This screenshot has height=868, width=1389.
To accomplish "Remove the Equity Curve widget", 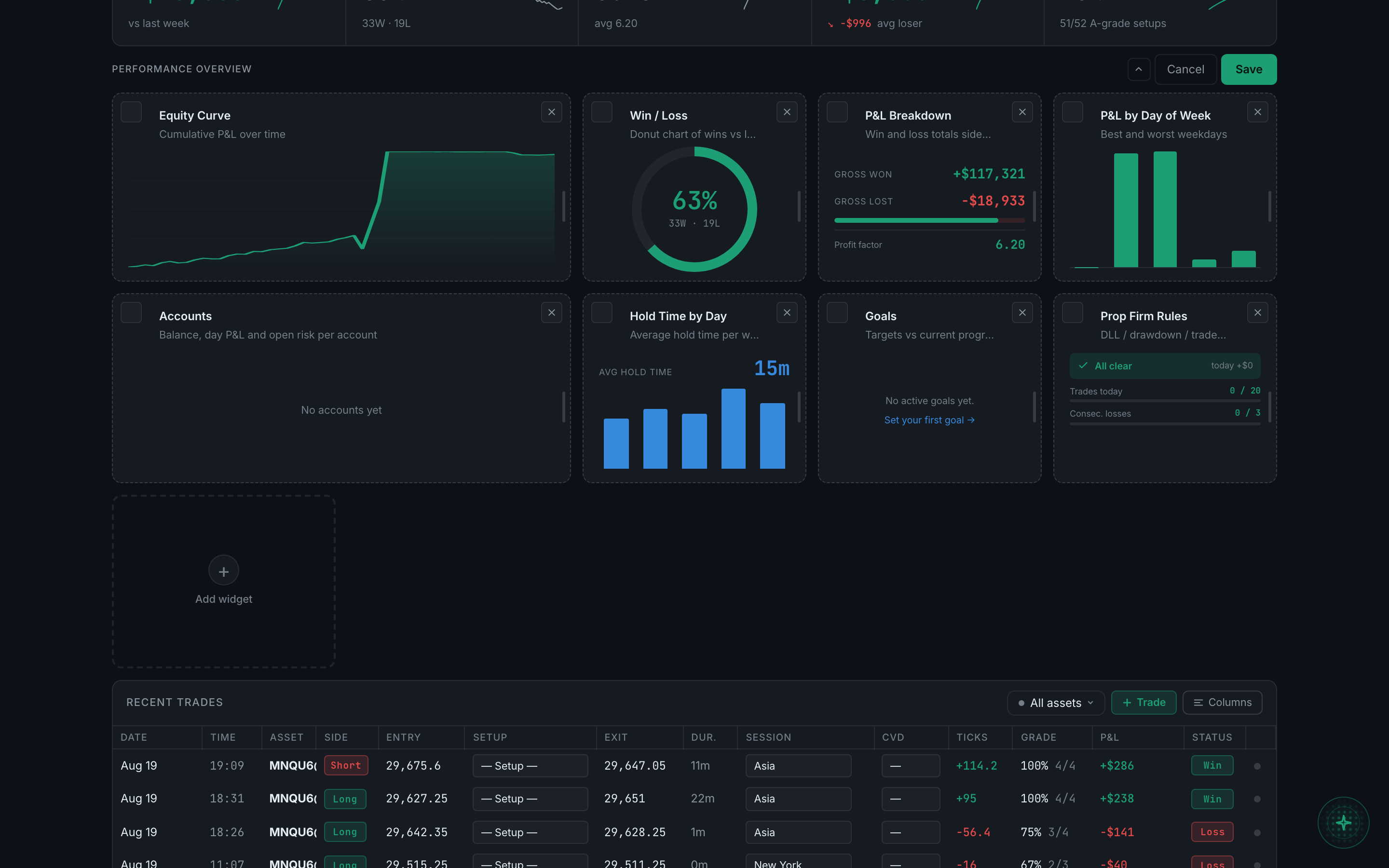I will point(551,112).
